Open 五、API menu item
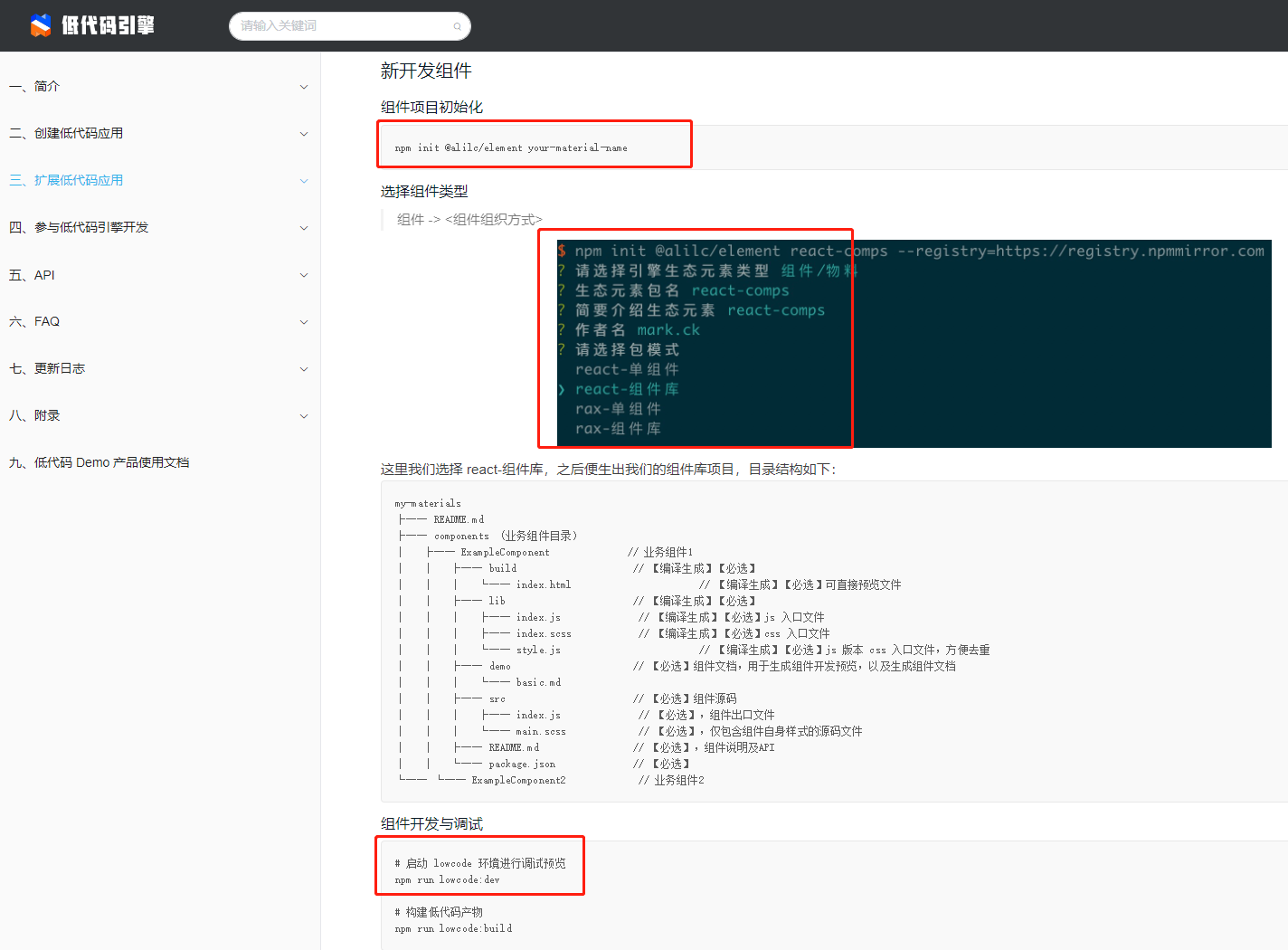Viewport: 1288px width, 950px height. (32, 275)
